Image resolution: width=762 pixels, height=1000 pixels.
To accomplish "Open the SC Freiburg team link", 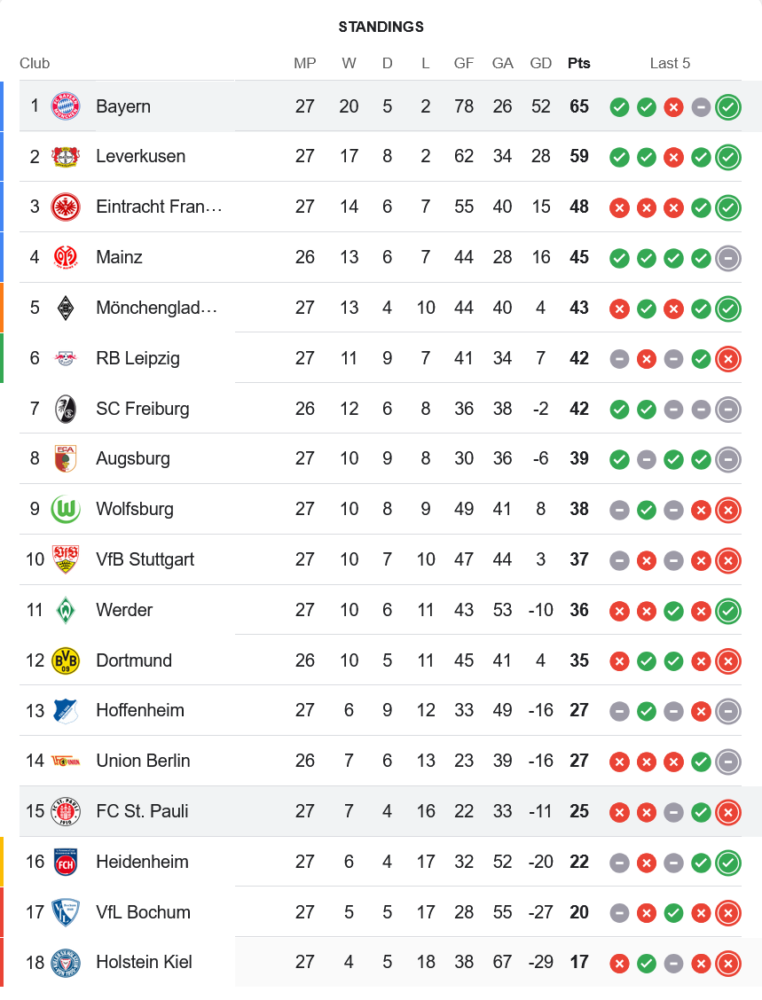I will tap(142, 408).
